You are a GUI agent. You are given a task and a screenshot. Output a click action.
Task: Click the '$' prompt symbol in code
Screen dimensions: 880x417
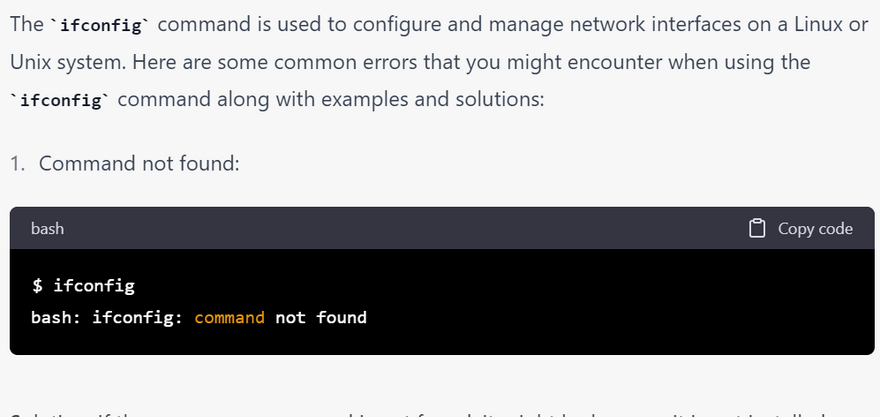[37, 286]
